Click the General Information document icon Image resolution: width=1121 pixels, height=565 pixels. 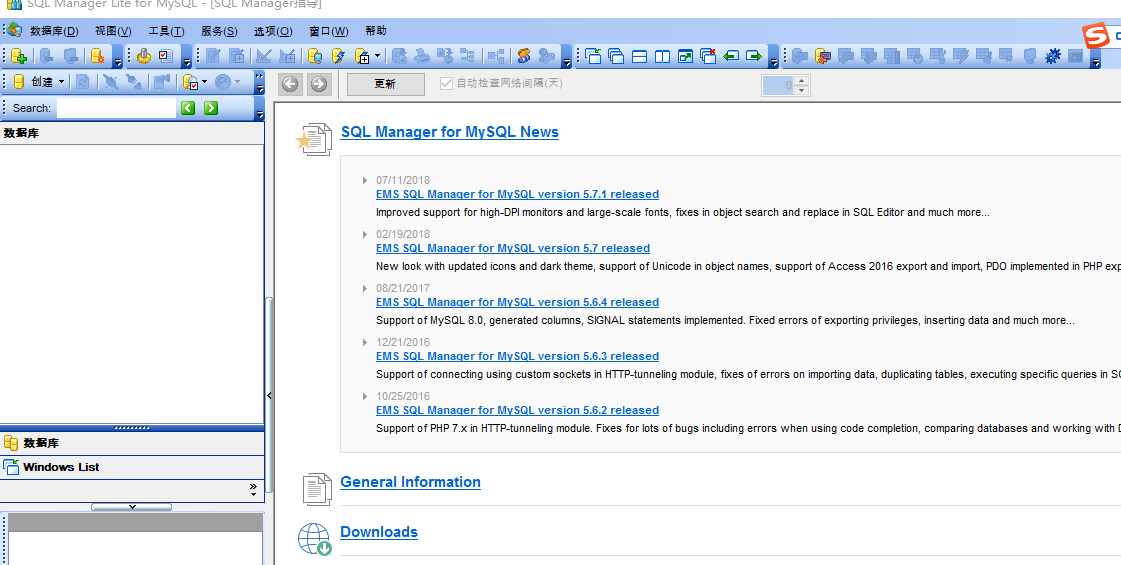[317, 489]
